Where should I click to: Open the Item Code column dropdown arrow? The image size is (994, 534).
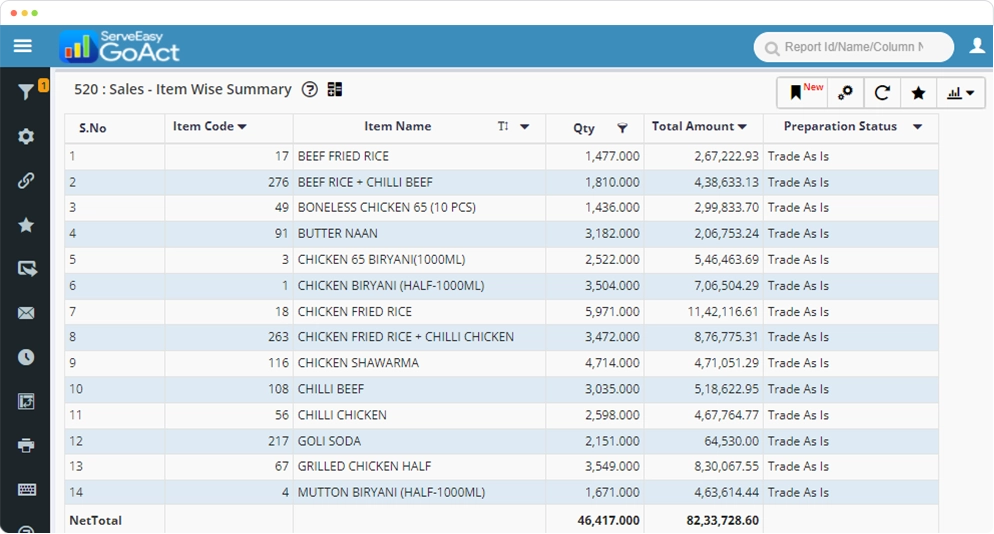pyautogui.click(x=242, y=127)
